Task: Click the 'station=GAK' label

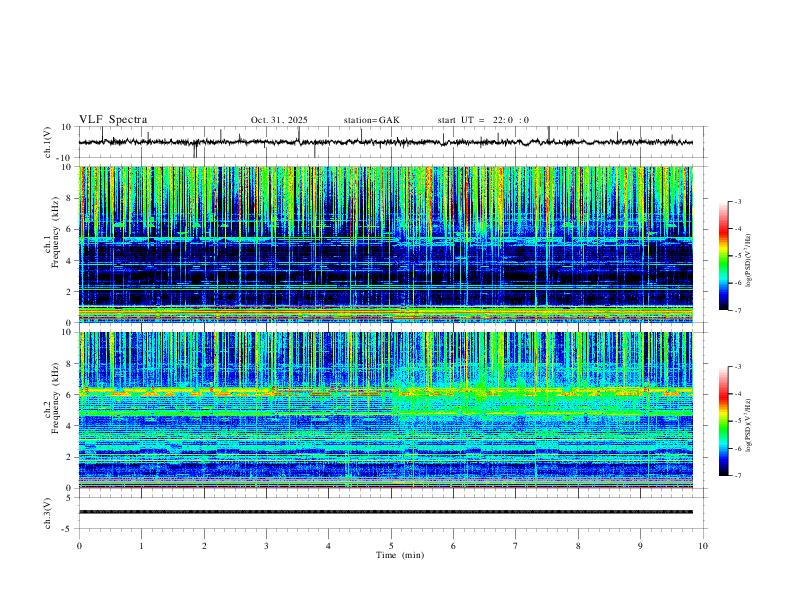Action: point(371,120)
